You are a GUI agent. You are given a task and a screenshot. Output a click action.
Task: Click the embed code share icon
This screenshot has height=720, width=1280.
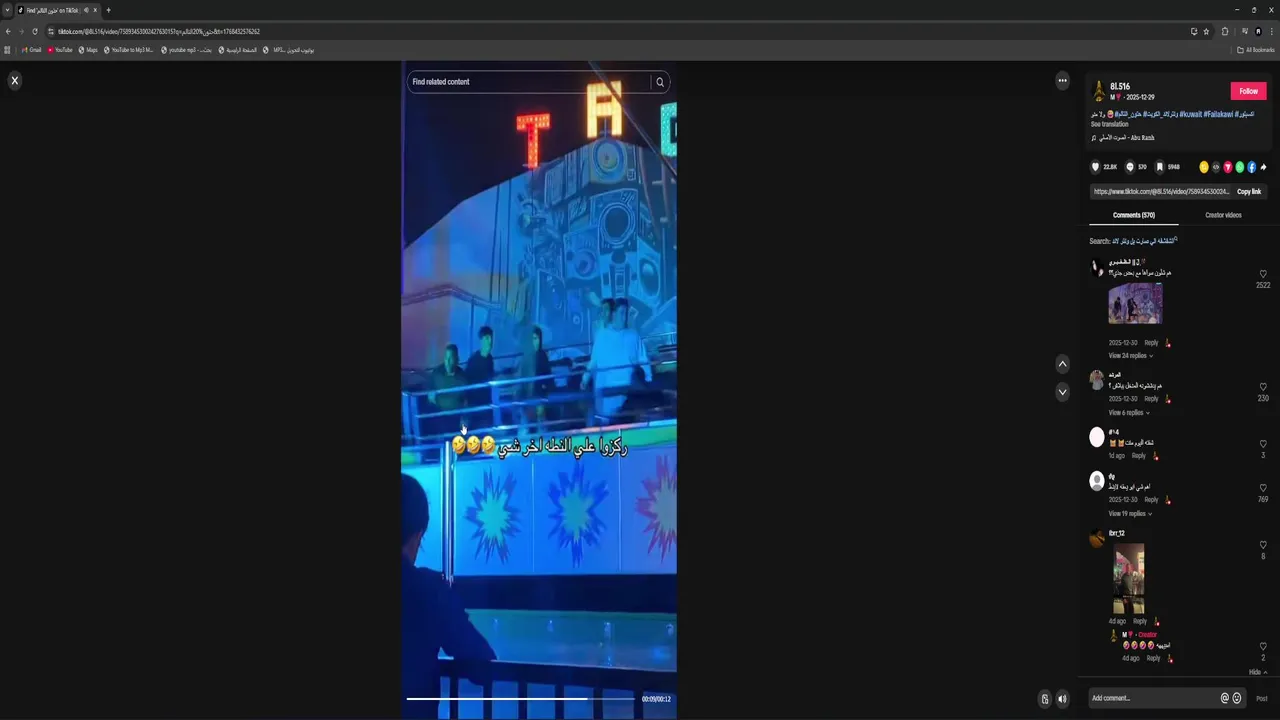click(1216, 167)
